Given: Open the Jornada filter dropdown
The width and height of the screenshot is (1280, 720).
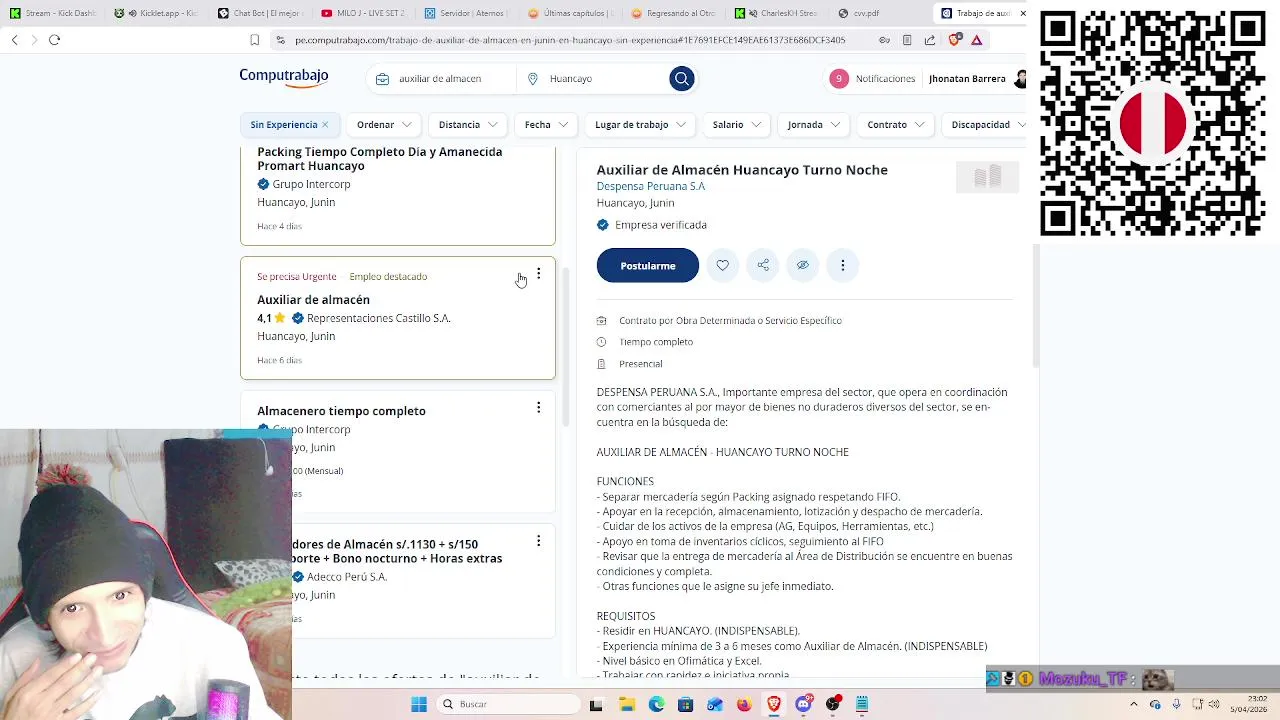Looking at the screenshot, I should coord(814,125).
